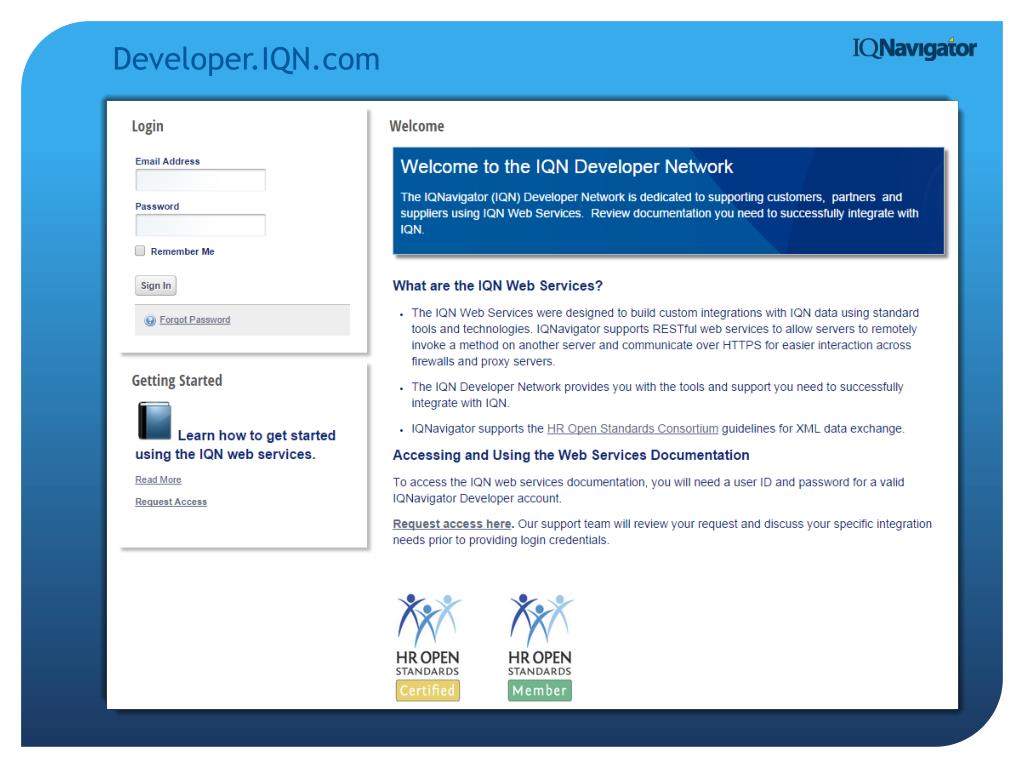Click 'Accessing and Using the Web Services Documentation' heading
This screenshot has width=1024, height=768.
pos(571,455)
